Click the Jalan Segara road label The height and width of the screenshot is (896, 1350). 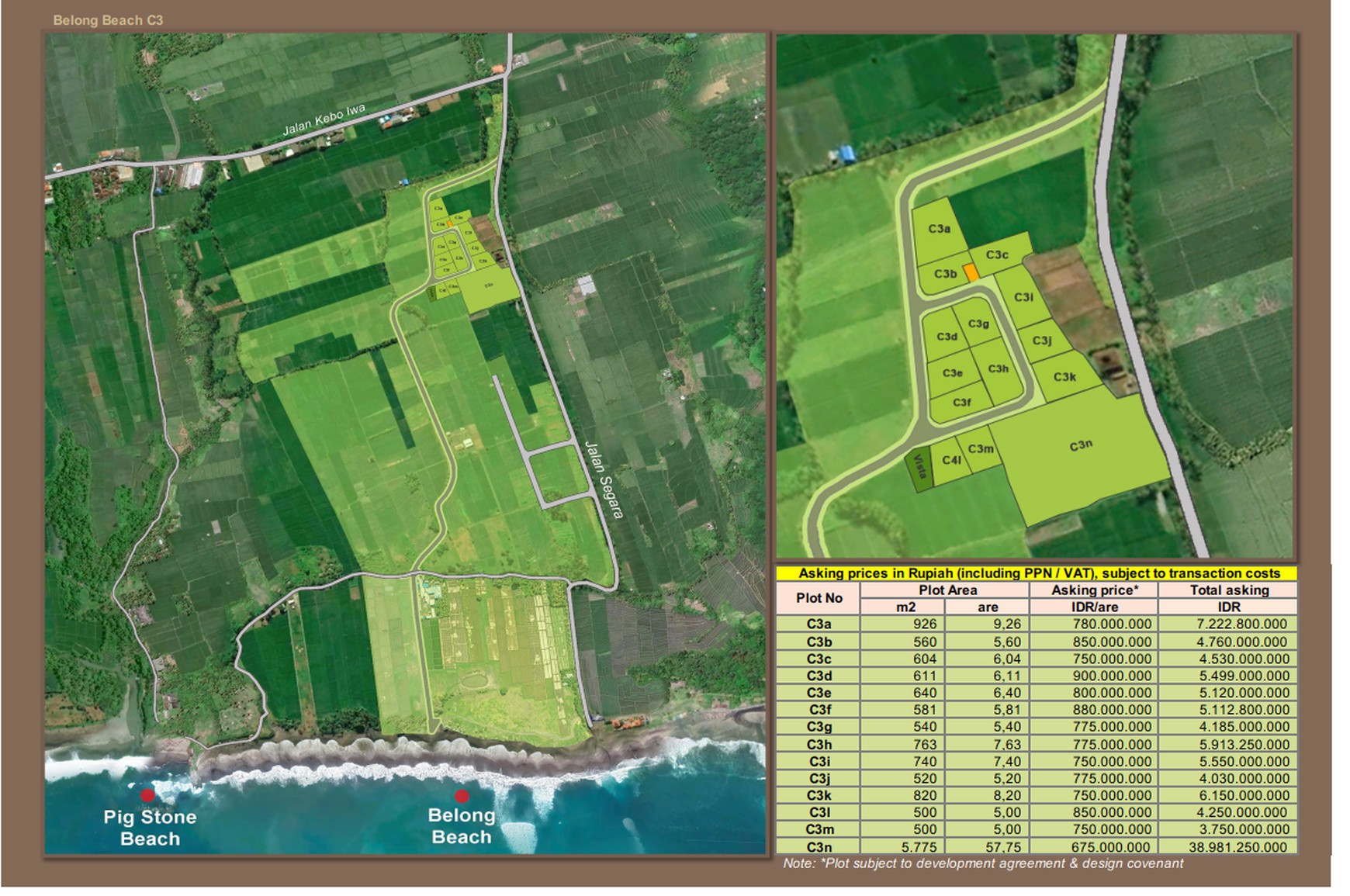tap(604, 479)
